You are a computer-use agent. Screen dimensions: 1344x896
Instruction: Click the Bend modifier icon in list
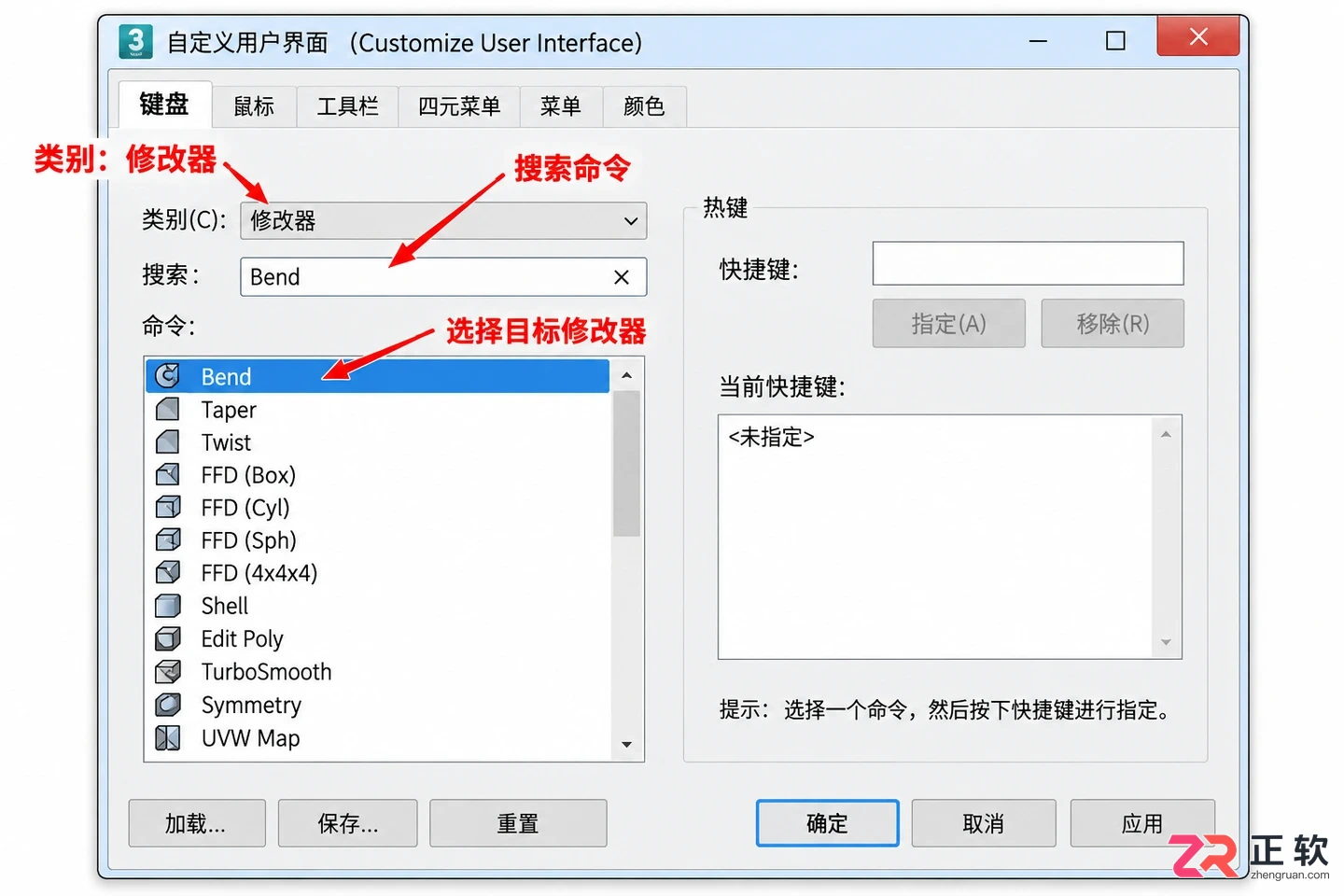tap(167, 376)
